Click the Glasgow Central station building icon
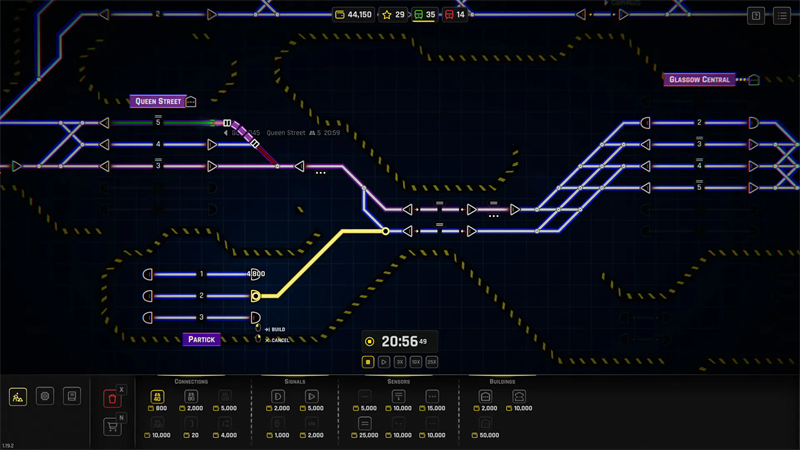This screenshot has width=800, height=450. pos(754,80)
